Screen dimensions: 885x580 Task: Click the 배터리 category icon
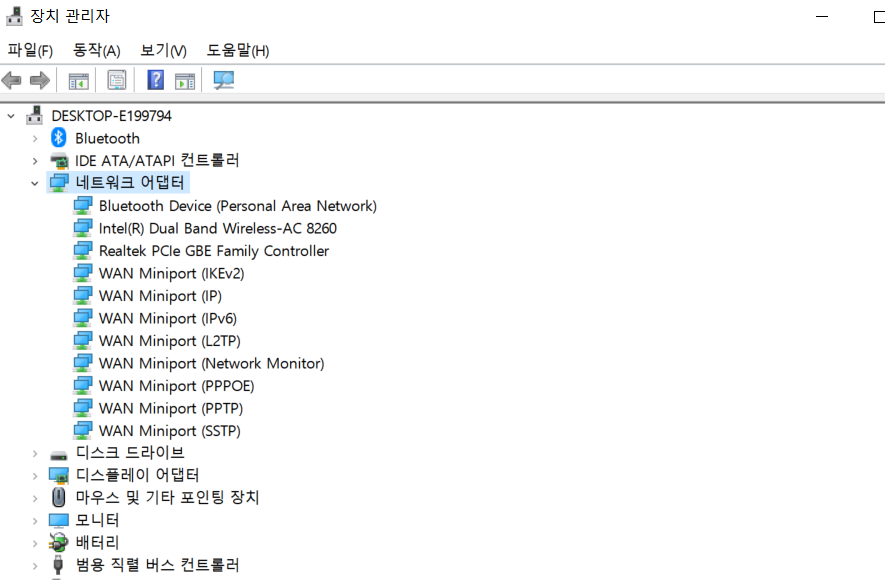[58, 542]
